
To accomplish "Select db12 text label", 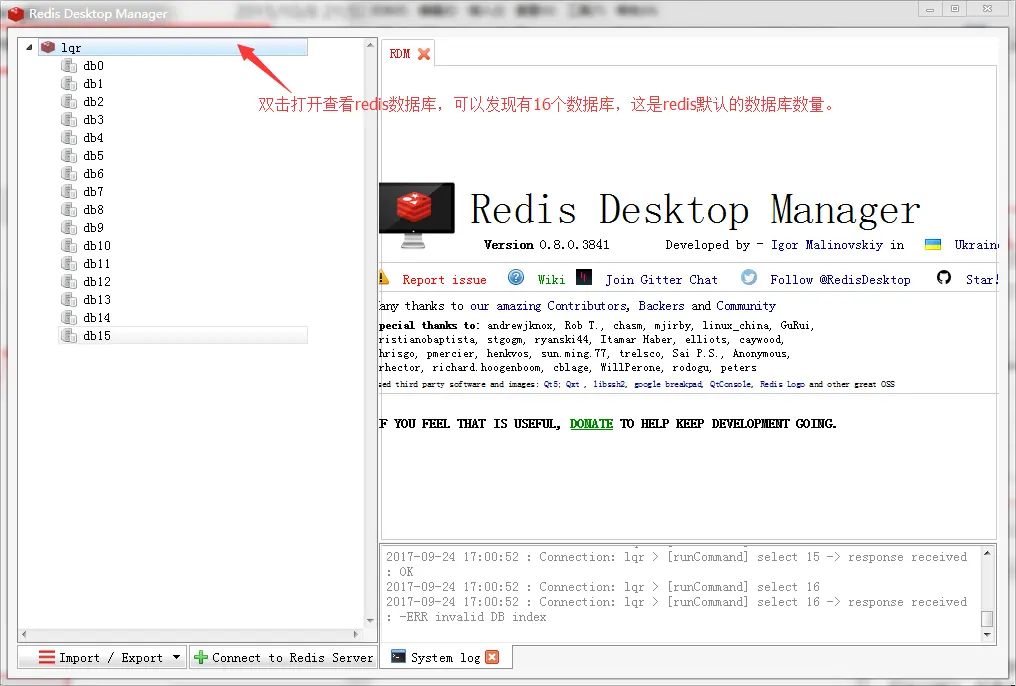I will coord(97,282).
